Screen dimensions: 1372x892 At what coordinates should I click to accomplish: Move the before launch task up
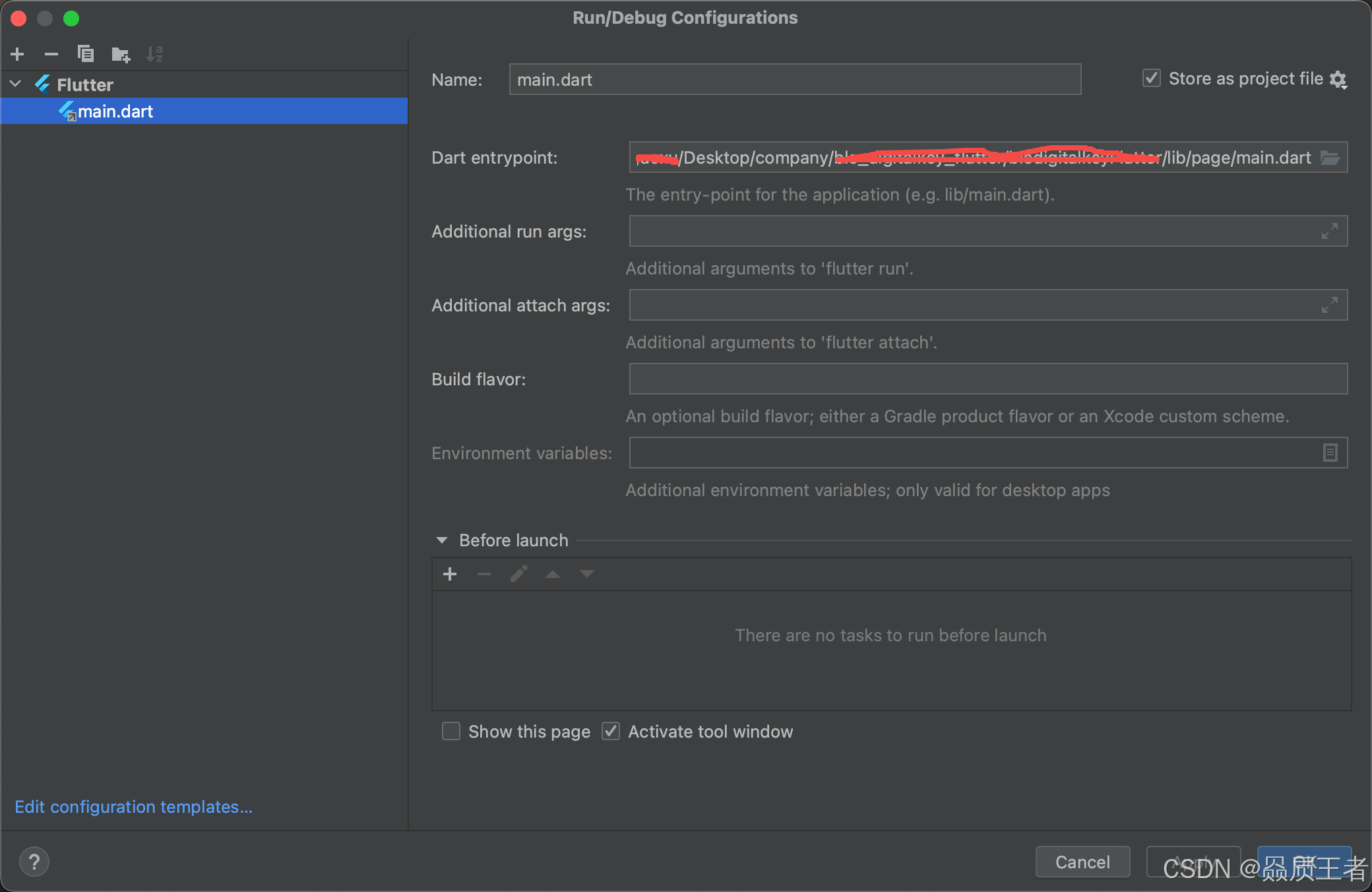[x=553, y=574]
